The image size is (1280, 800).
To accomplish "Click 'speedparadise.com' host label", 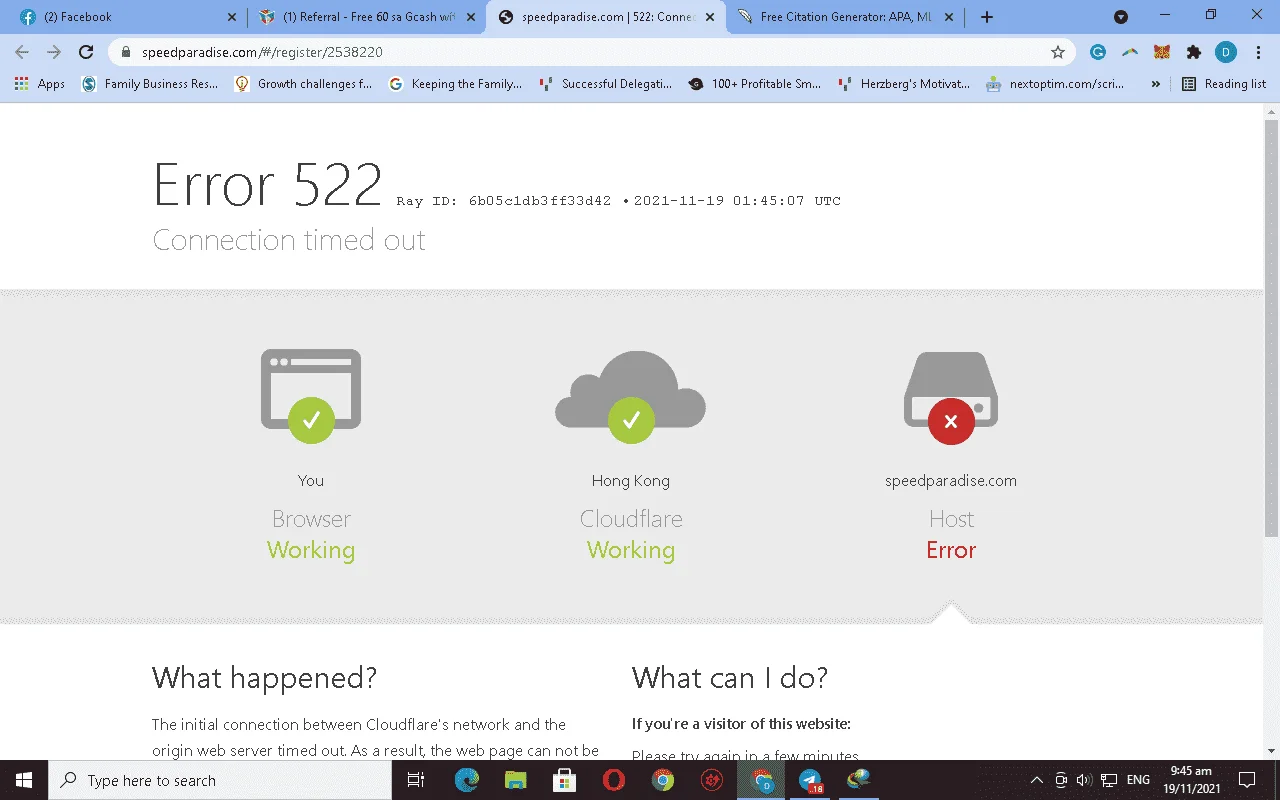I will 951,481.
